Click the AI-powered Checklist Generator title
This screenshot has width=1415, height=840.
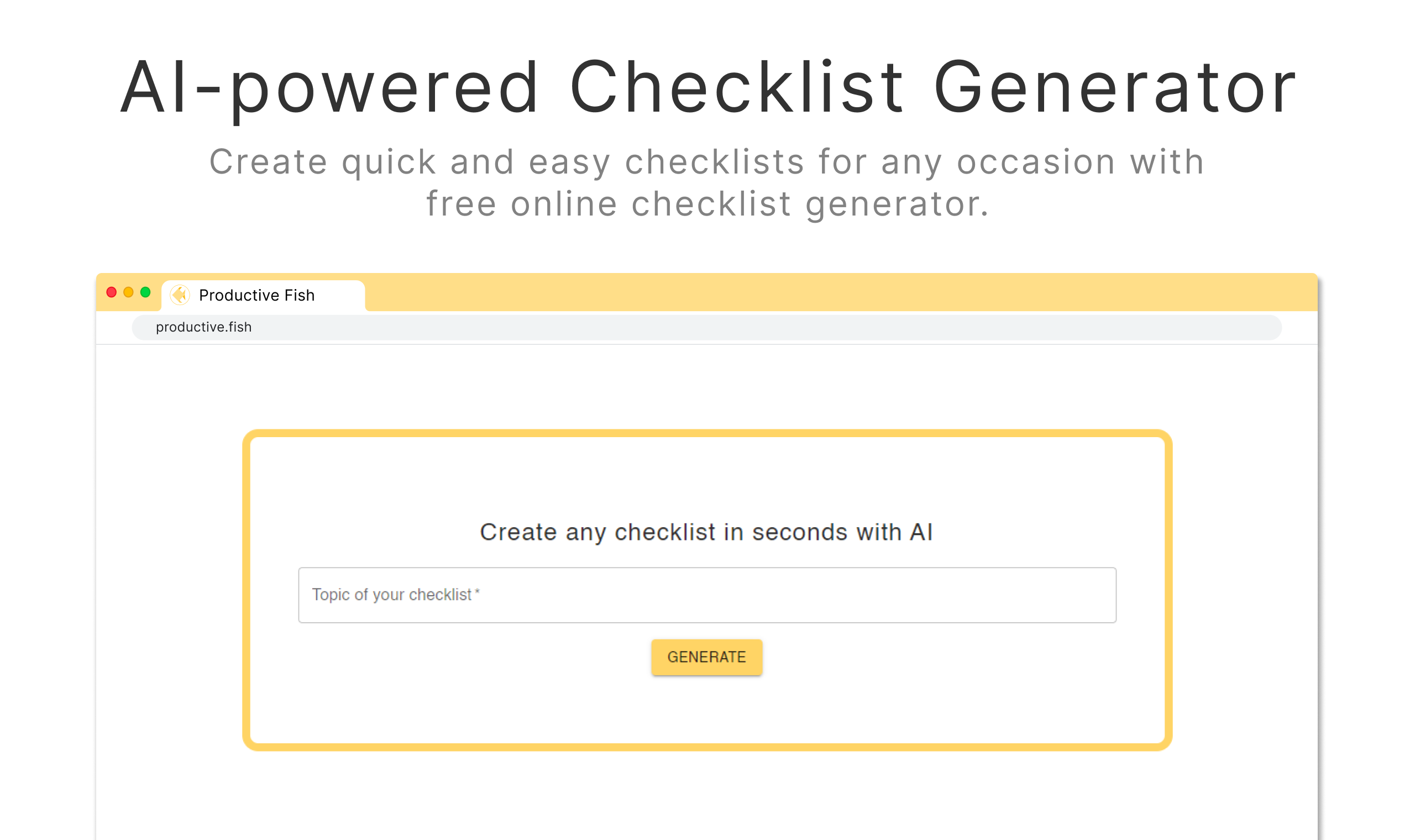pyautogui.click(x=707, y=88)
